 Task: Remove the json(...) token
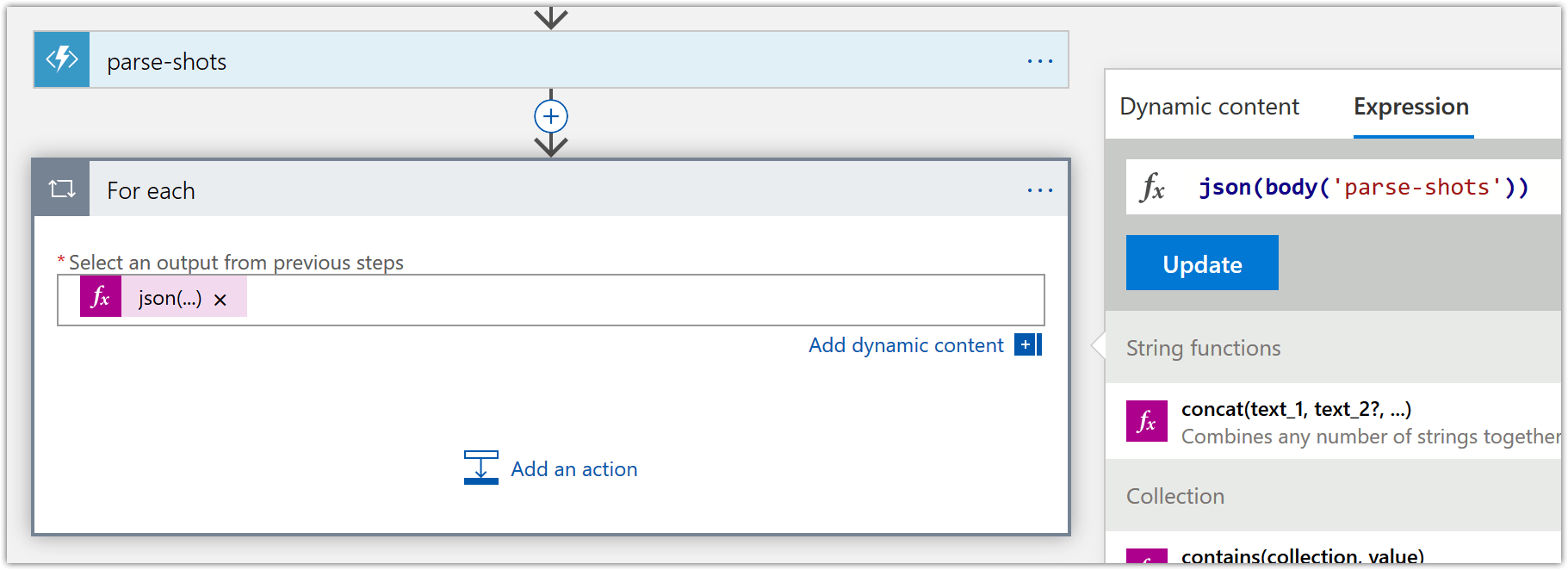tap(220, 299)
